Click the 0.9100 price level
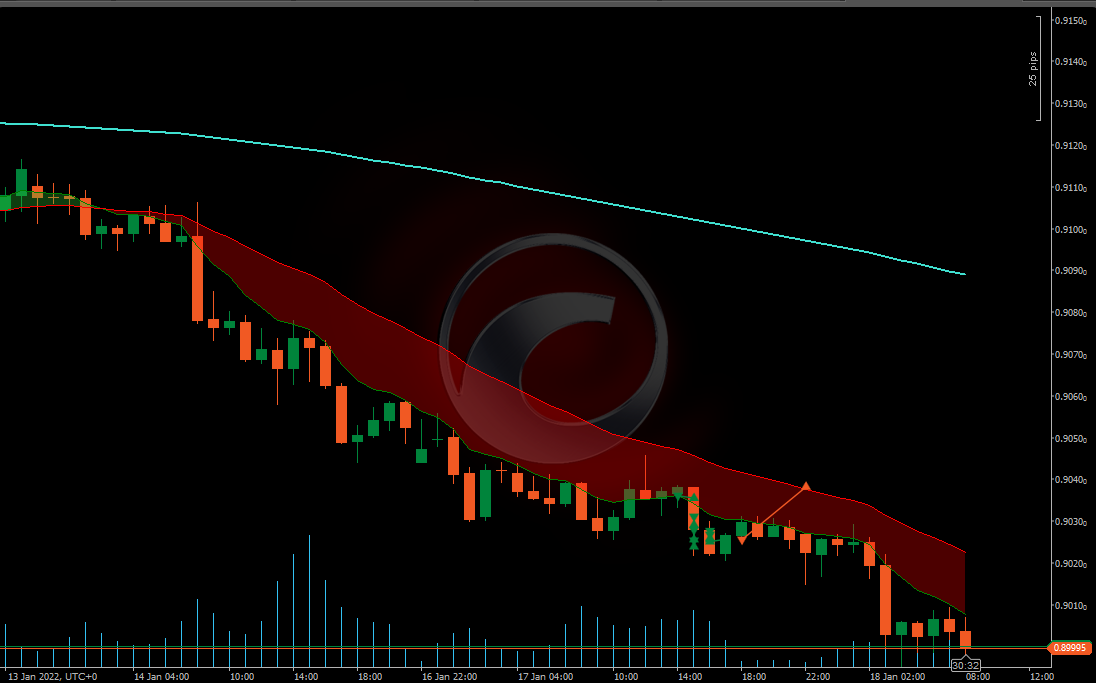The image size is (1096, 683). (x=1070, y=230)
